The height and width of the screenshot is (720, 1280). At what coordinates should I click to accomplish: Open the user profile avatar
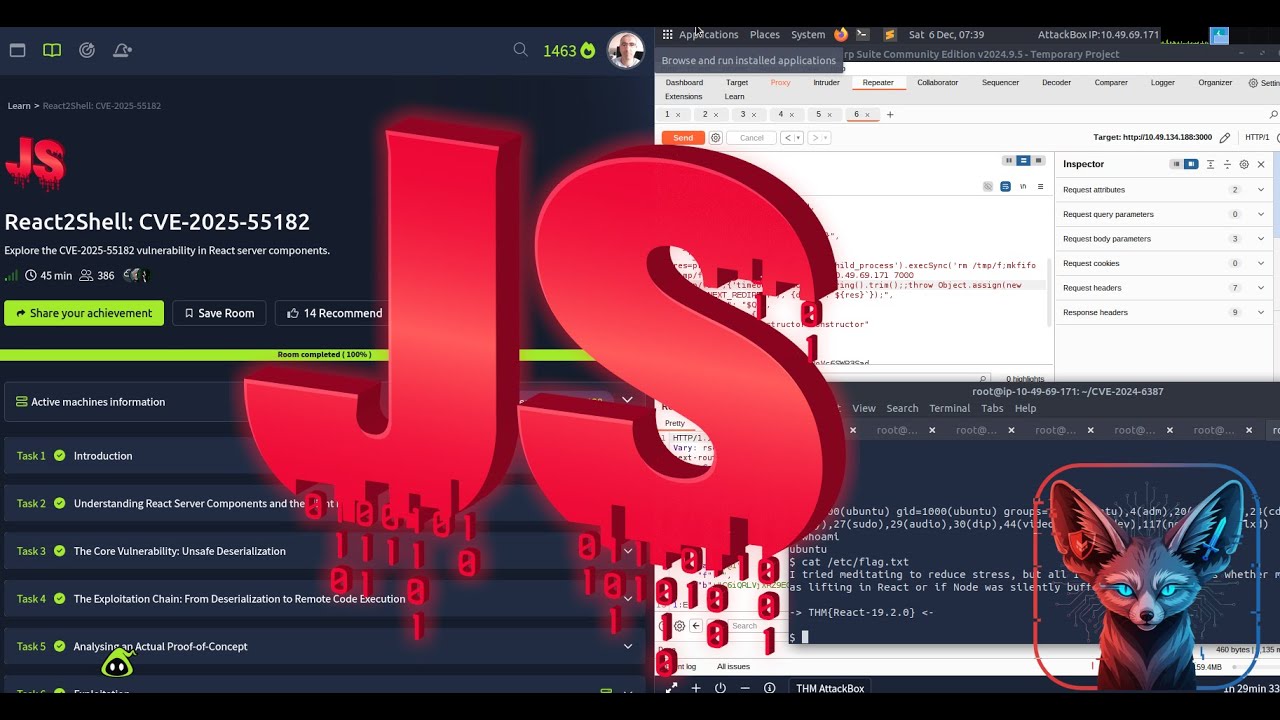pyautogui.click(x=626, y=50)
